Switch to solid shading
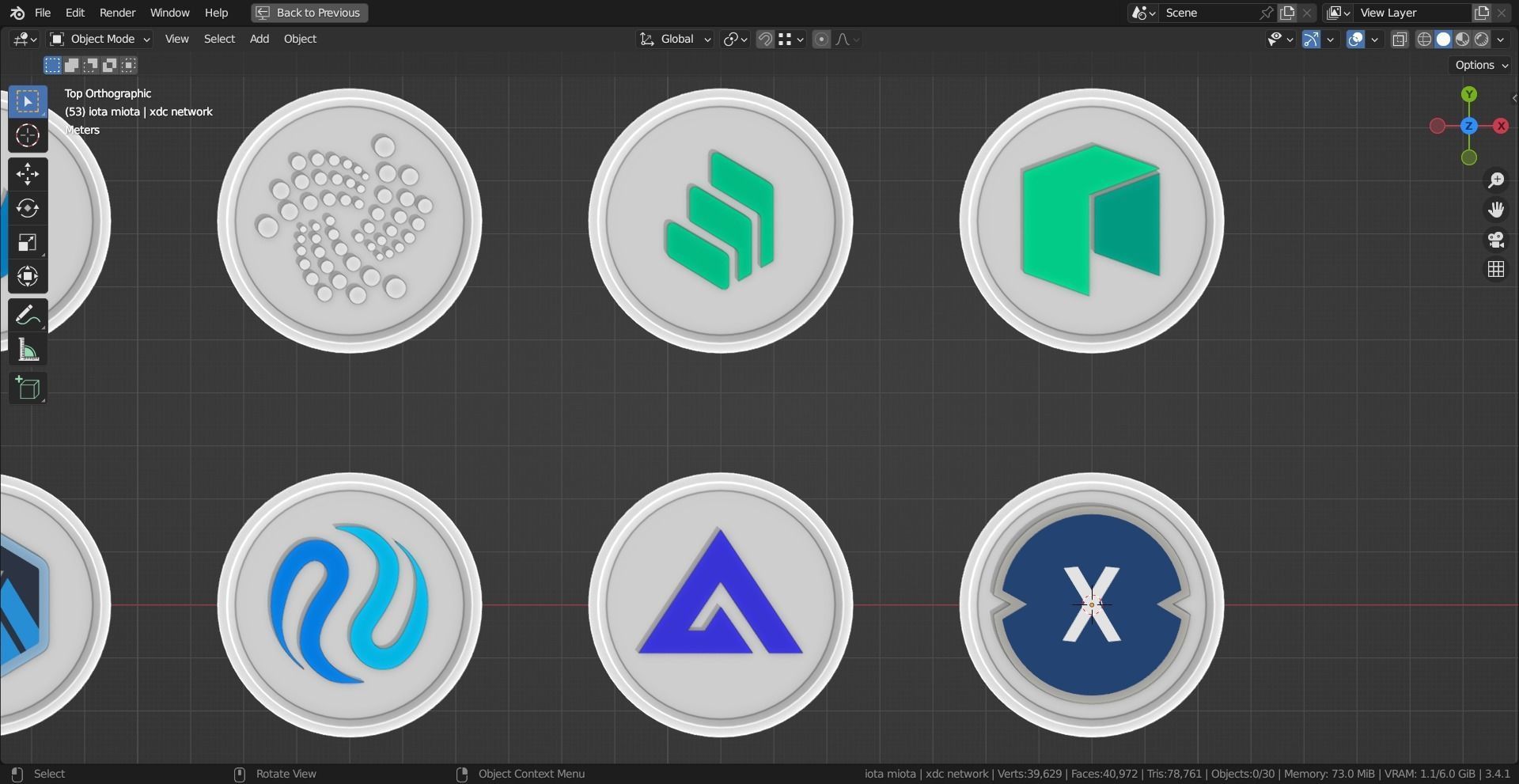 click(1443, 39)
